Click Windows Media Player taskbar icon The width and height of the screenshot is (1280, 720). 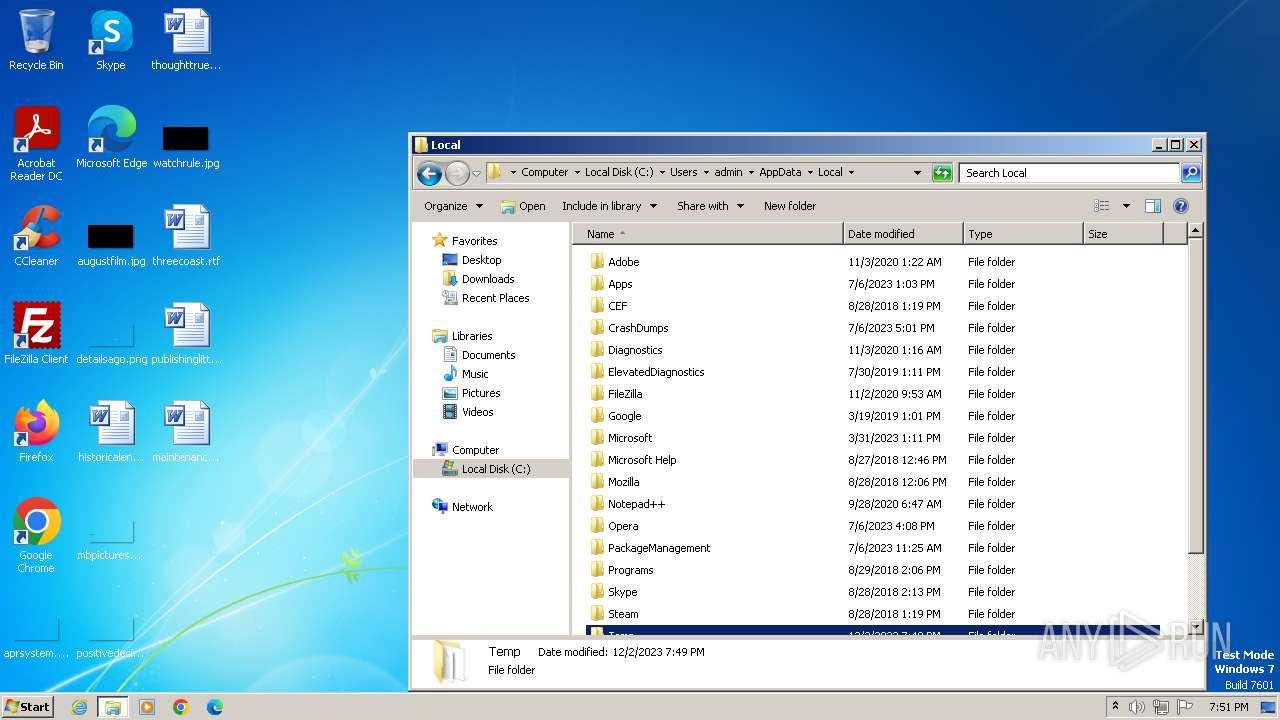(146, 707)
